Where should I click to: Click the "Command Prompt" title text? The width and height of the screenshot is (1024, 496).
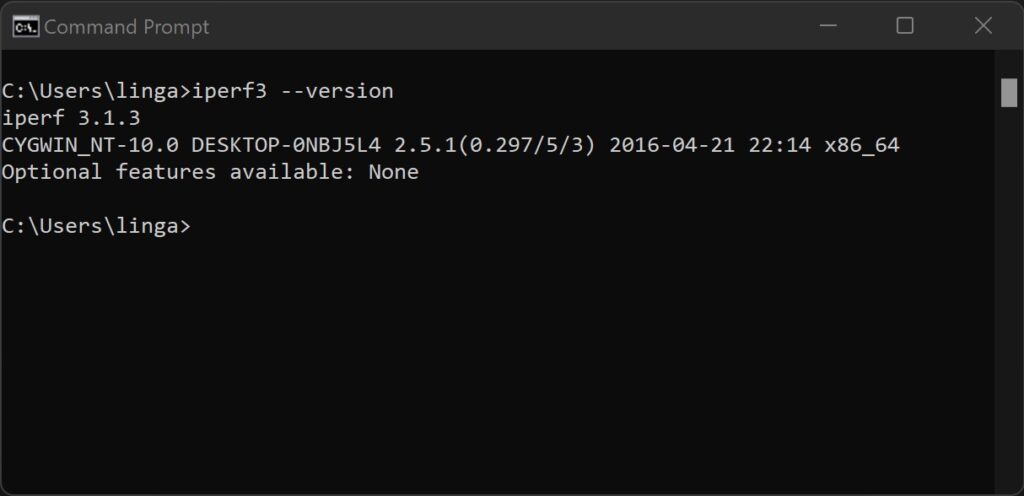pyautogui.click(x=127, y=27)
